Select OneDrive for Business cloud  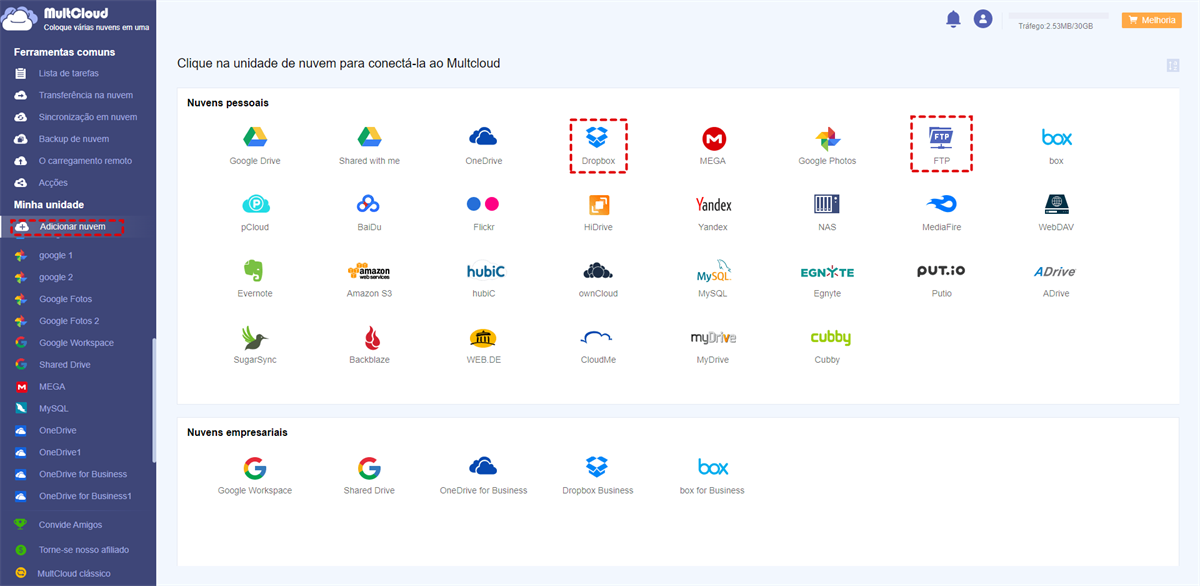484,475
